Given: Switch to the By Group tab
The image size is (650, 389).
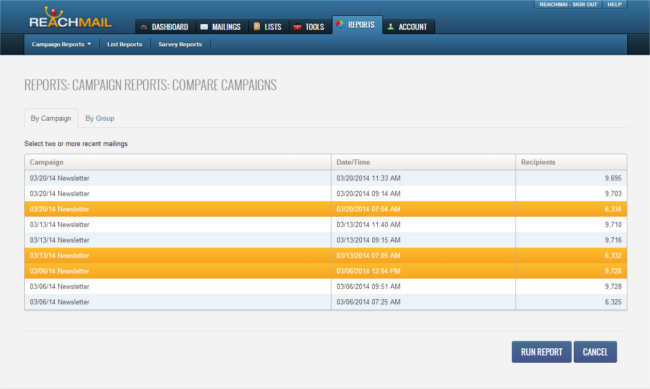Looking at the screenshot, I should pyautogui.click(x=99, y=118).
